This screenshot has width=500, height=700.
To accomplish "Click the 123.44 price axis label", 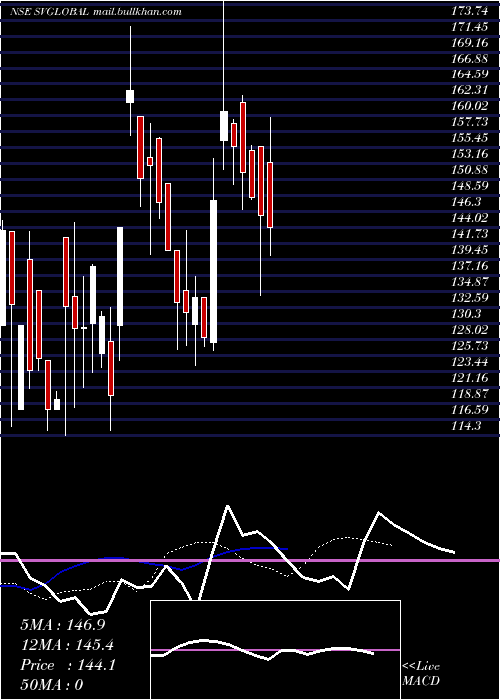I will click(x=470, y=362).
